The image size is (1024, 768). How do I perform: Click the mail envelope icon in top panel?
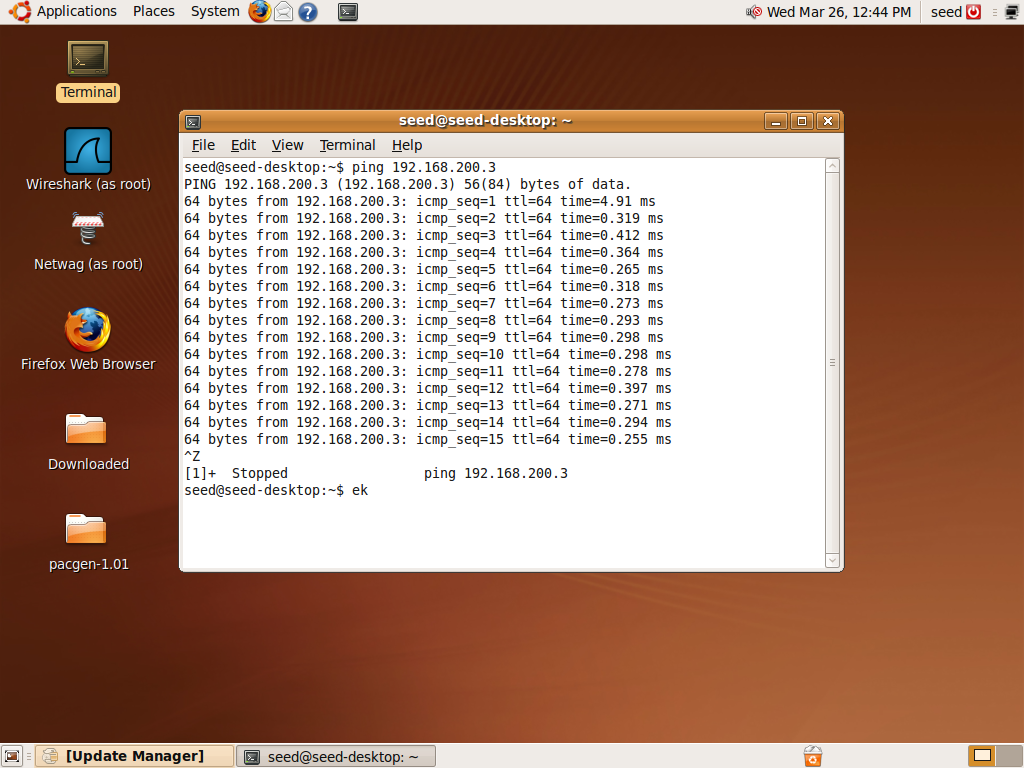pos(283,12)
